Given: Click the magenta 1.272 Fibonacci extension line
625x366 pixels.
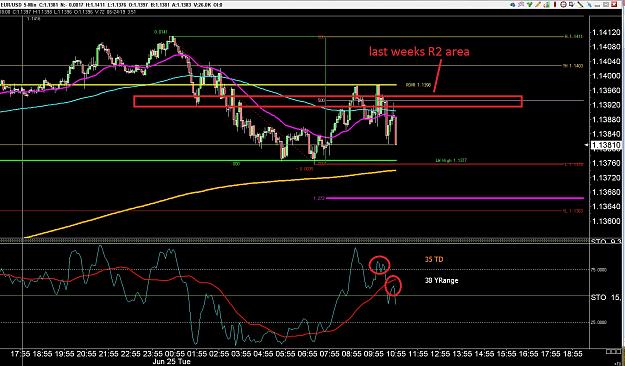Looking at the screenshot, I should pyautogui.click(x=454, y=198).
